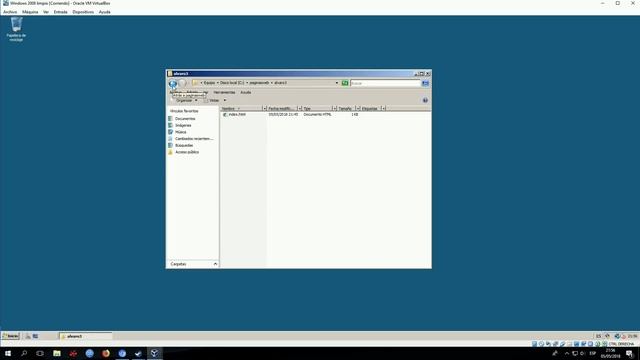640x360 pixels.
Task: Click the folder icon in Explorer address bar
Action: pos(195,83)
